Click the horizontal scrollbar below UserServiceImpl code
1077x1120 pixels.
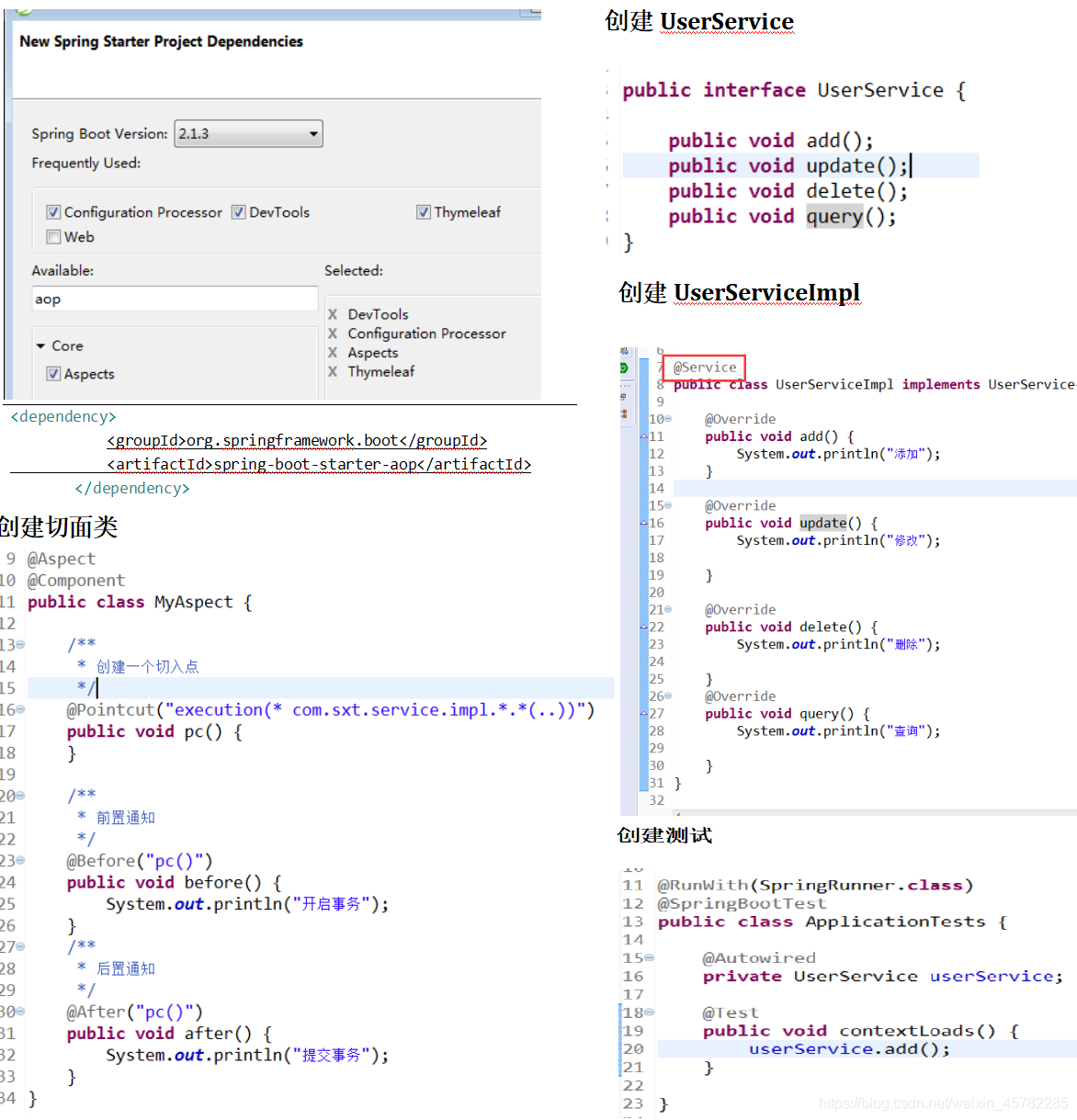click(876, 812)
